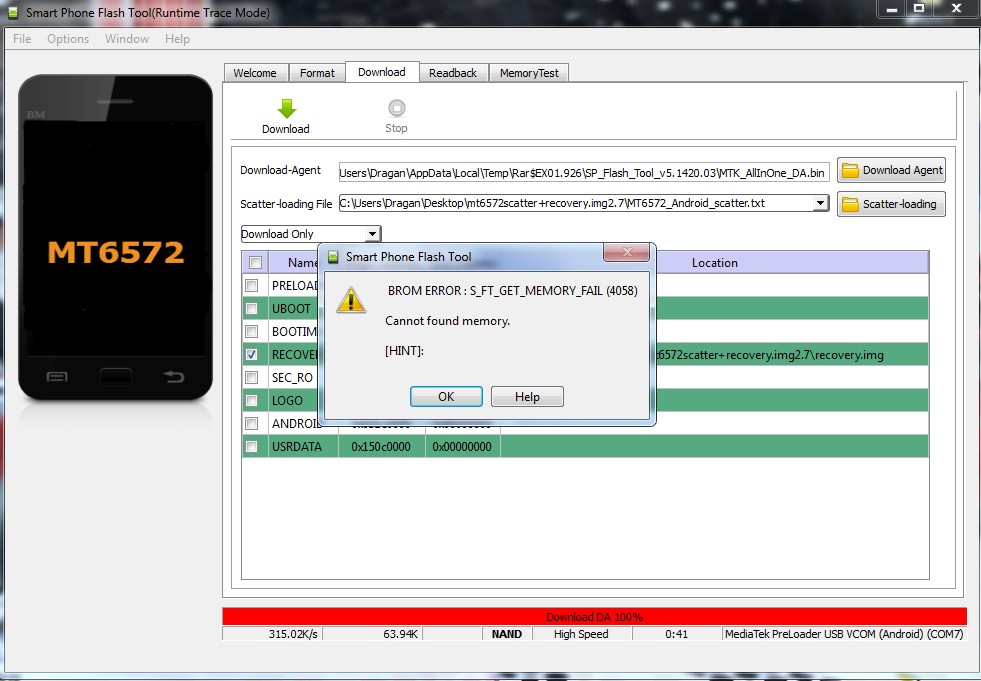Screen dimensions: 981x681
Task: Click the red Download DA 100% progress bar
Action: tap(594, 617)
